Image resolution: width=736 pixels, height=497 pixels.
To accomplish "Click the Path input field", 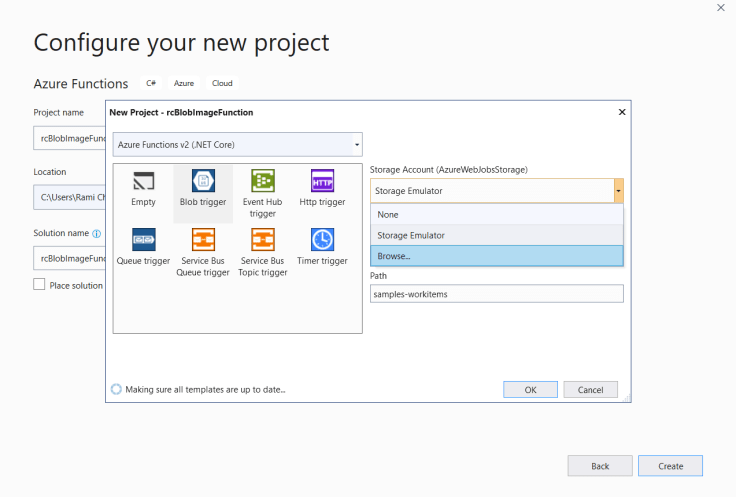I will click(496, 294).
